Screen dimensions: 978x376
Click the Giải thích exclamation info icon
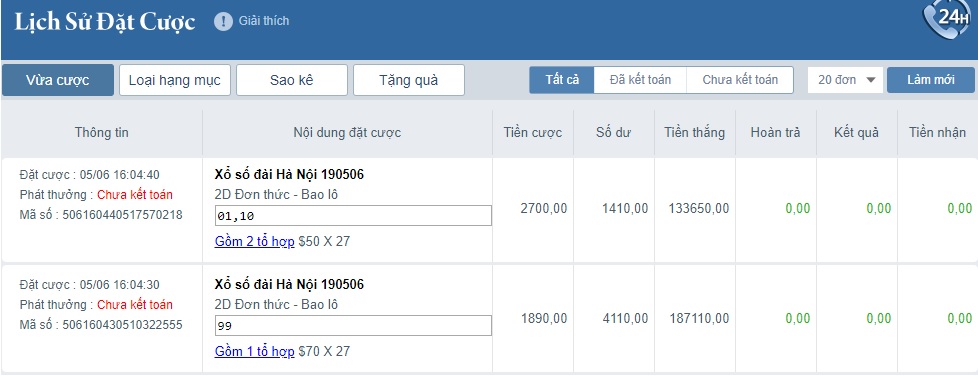tap(223, 21)
